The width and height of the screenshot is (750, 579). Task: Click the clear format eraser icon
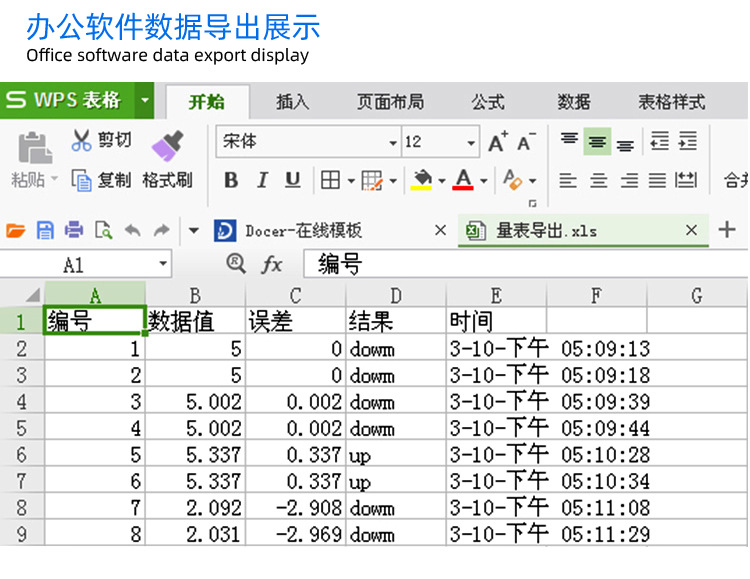(x=513, y=180)
